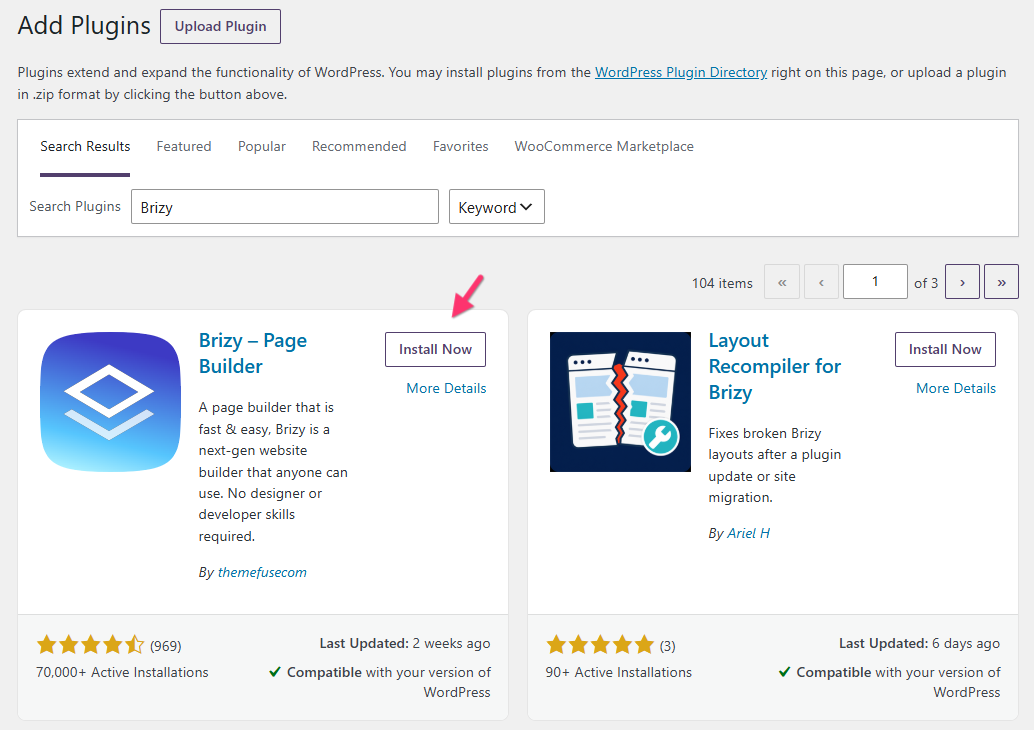
Task: Click the Layout Recompiler plugin thumbnail icon
Action: pos(620,402)
